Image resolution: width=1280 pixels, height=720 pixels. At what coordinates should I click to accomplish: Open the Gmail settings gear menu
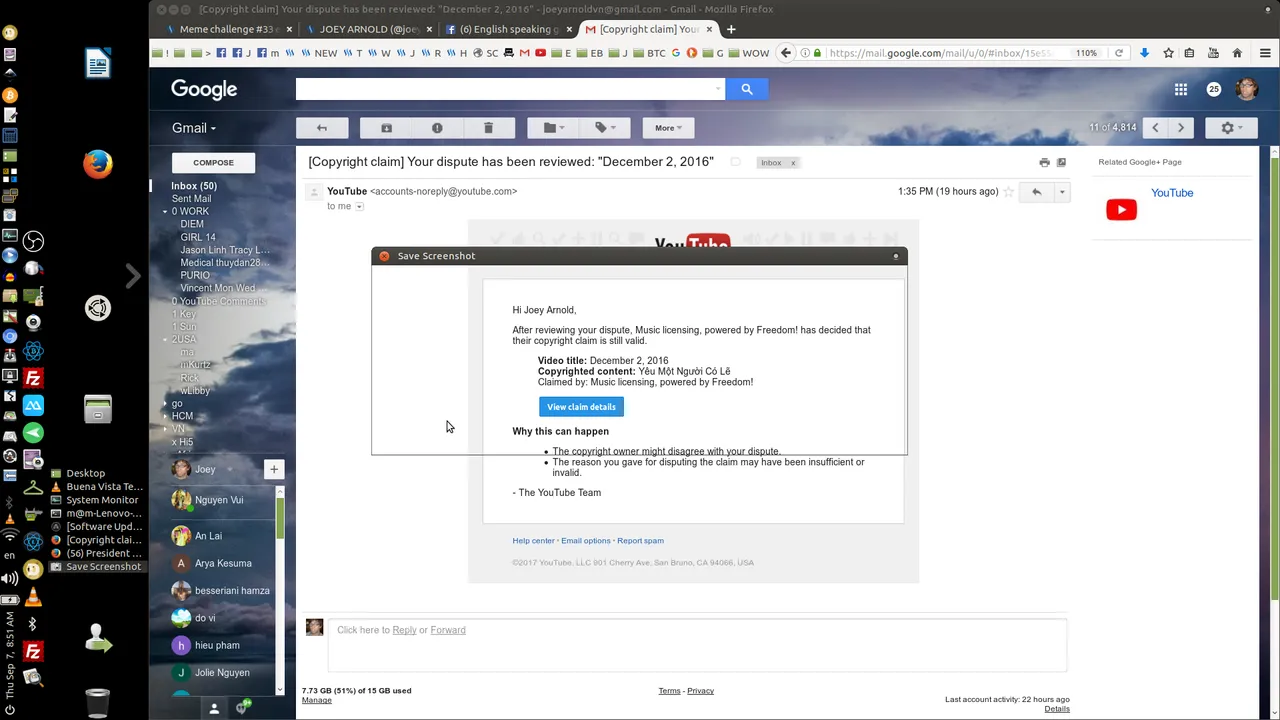1232,128
